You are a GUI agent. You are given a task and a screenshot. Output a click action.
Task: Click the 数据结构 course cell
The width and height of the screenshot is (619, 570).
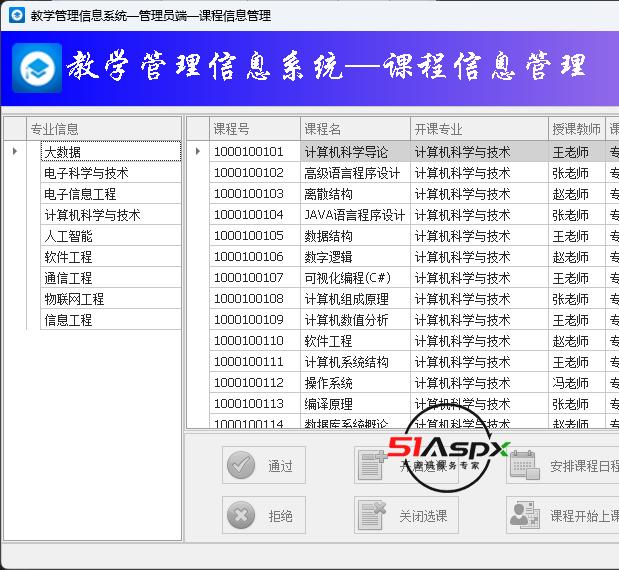pyautogui.click(x=355, y=236)
